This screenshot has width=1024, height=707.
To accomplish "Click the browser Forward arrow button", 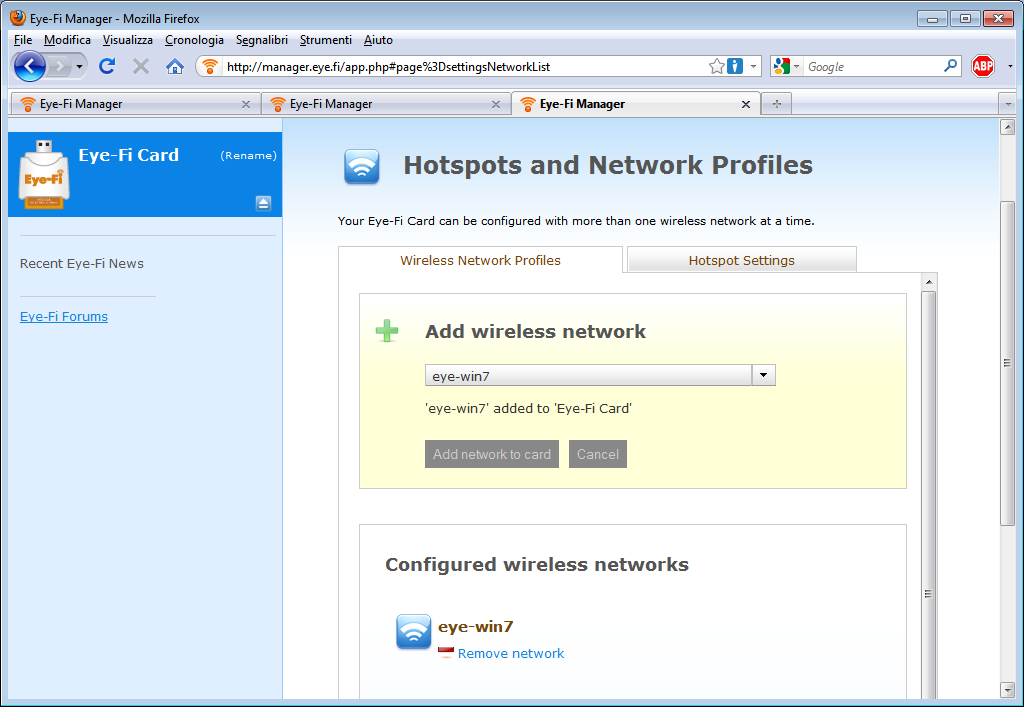I will (x=59, y=66).
